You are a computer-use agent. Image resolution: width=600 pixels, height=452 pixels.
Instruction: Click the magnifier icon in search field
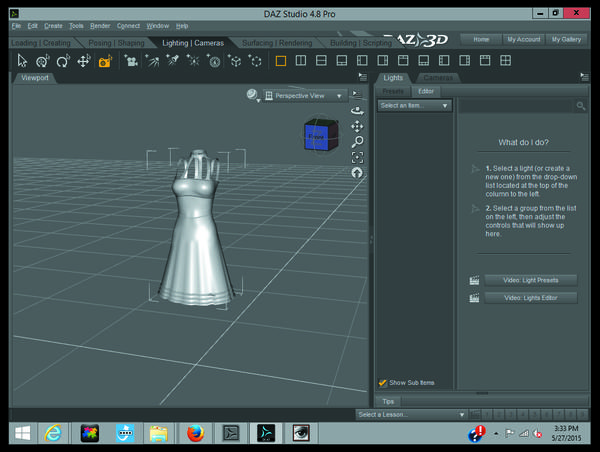point(580,106)
